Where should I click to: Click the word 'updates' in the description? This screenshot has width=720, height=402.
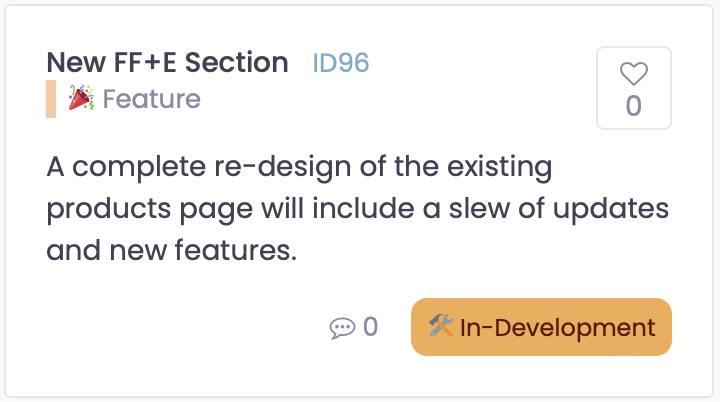(611, 209)
